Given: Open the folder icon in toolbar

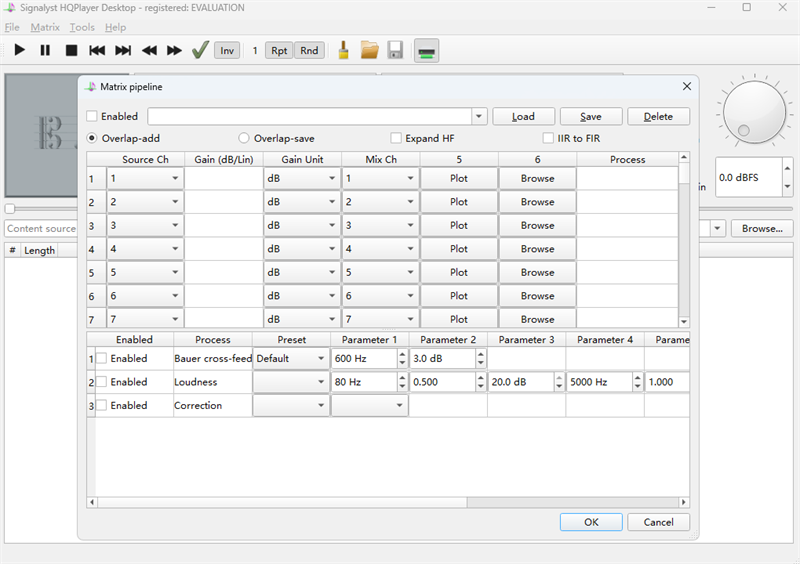Looking at the screenshot, I should 370,50.
